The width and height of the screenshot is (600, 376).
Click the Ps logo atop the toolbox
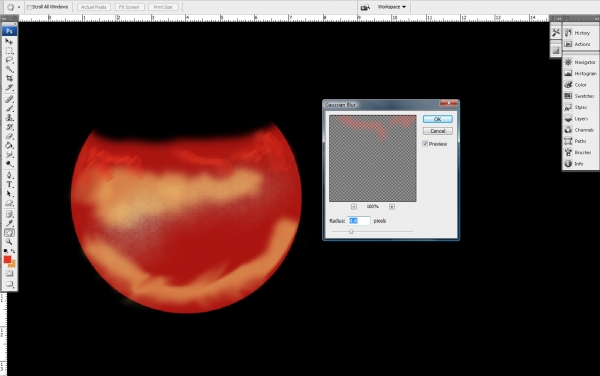(9, 31)
